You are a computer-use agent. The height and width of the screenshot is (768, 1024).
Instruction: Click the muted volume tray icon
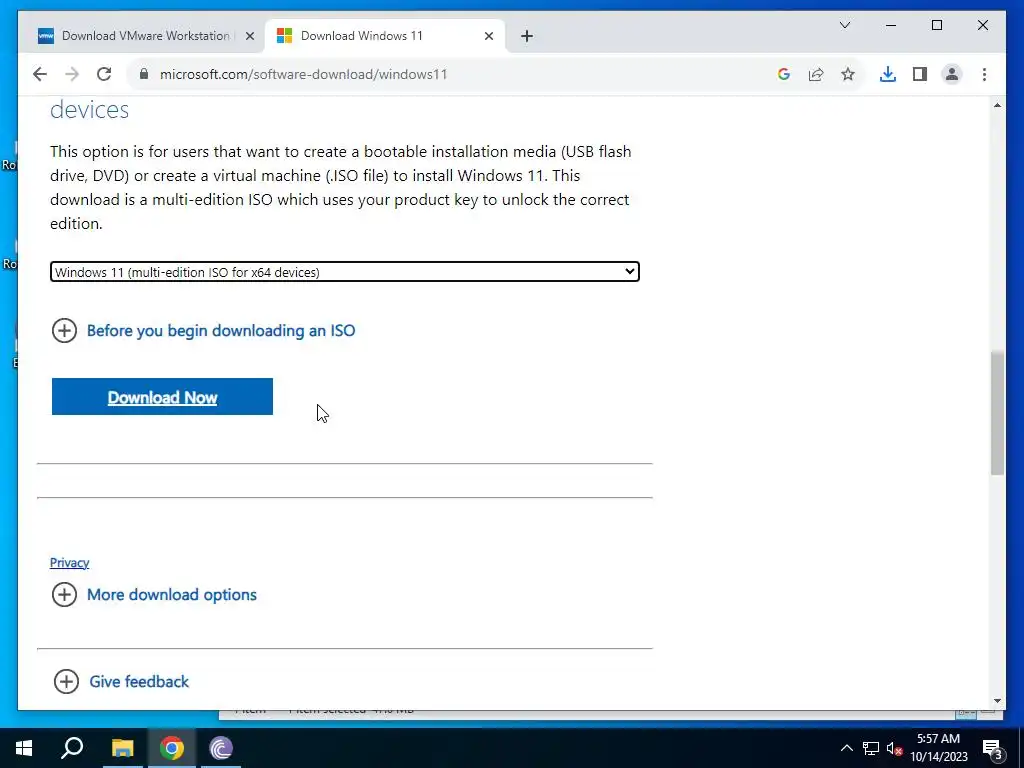(894, 748)
